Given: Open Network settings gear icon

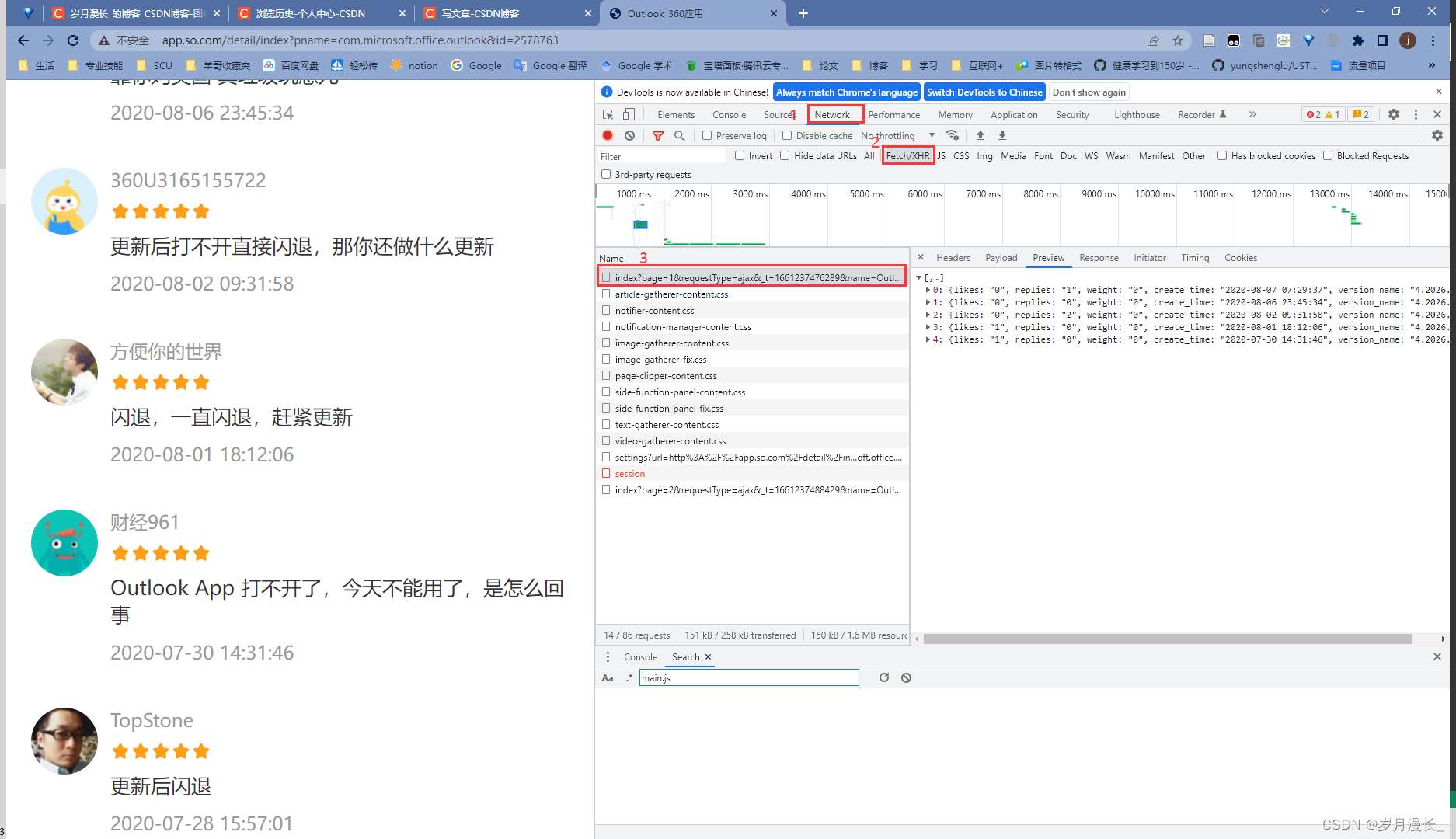Looking at the screenshot, I should pyautogui.click(x=1437, y=135).
